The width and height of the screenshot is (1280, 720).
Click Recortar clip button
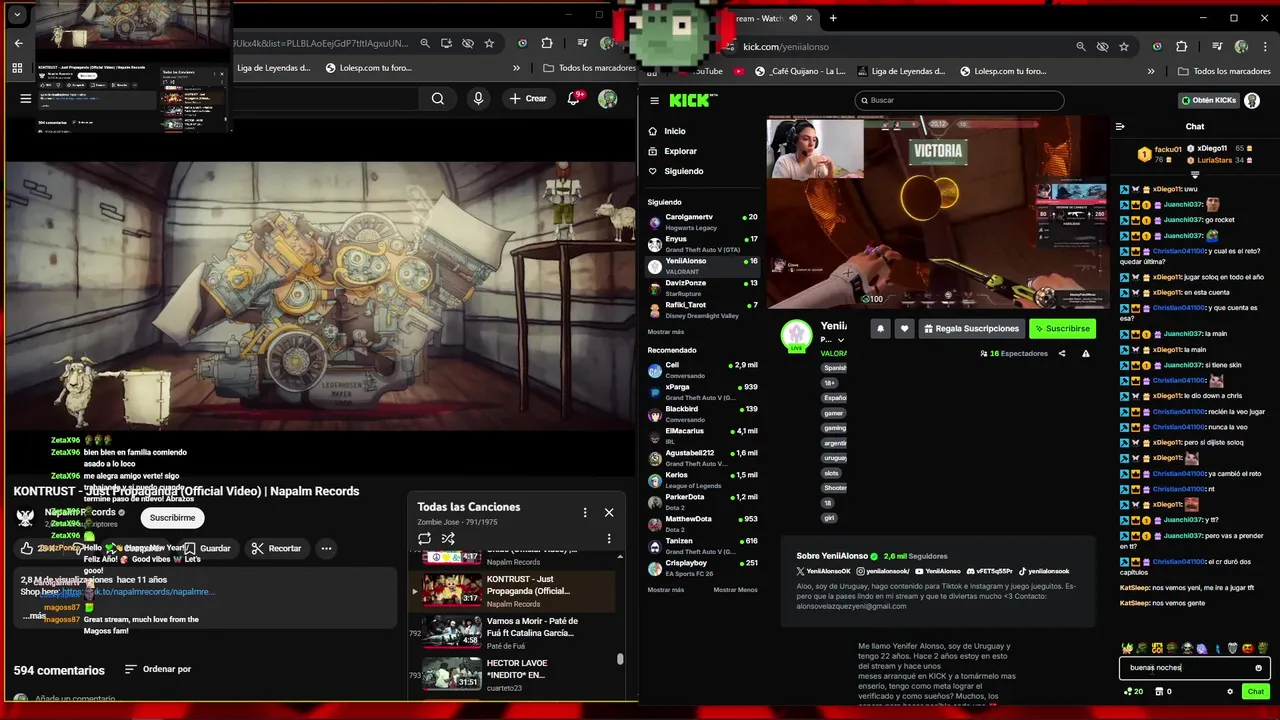click(x=276, y=548)
